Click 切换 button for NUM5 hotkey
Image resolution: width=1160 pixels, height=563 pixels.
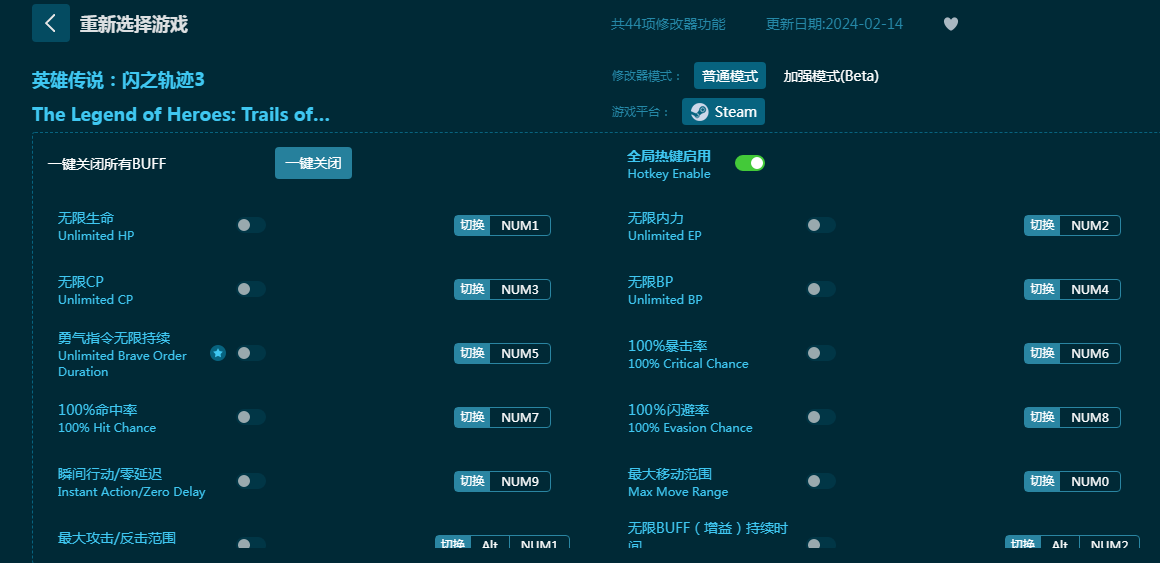pyautogui.click(x=472, y=354)
